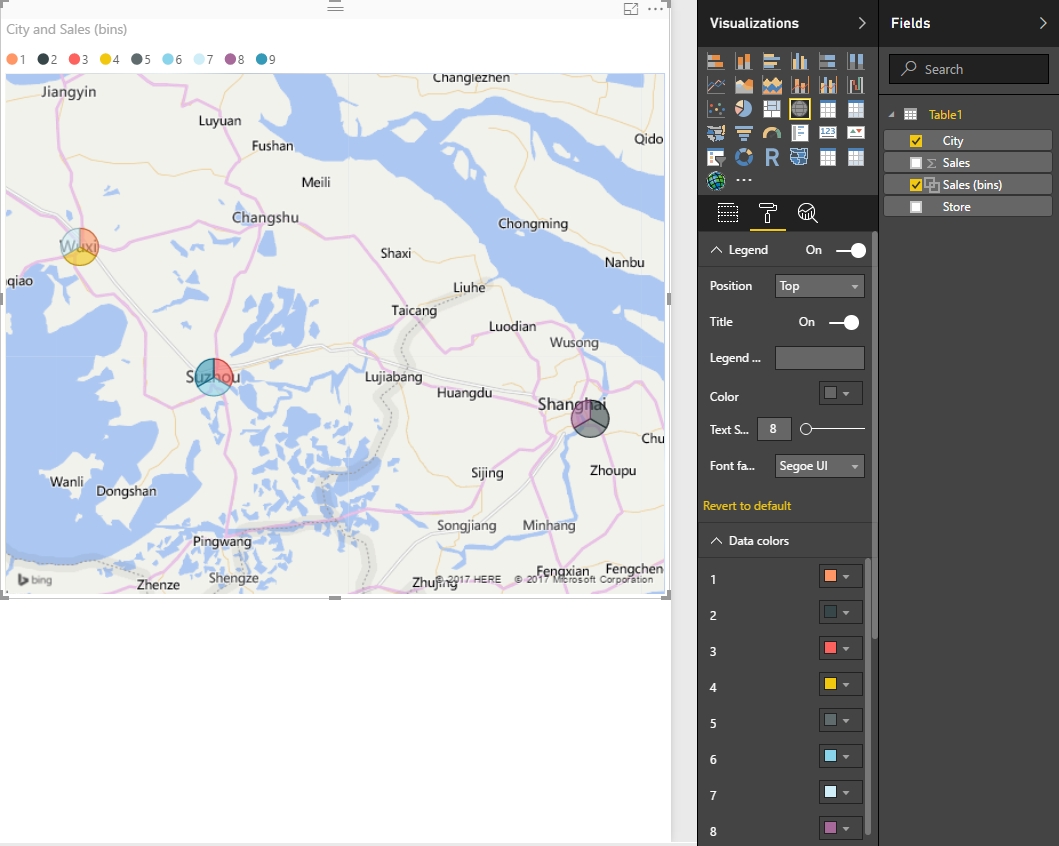Check the Sales field checkbox
Screen dimensions: 1059x846
pyautogui.click(x=916, y=163)
